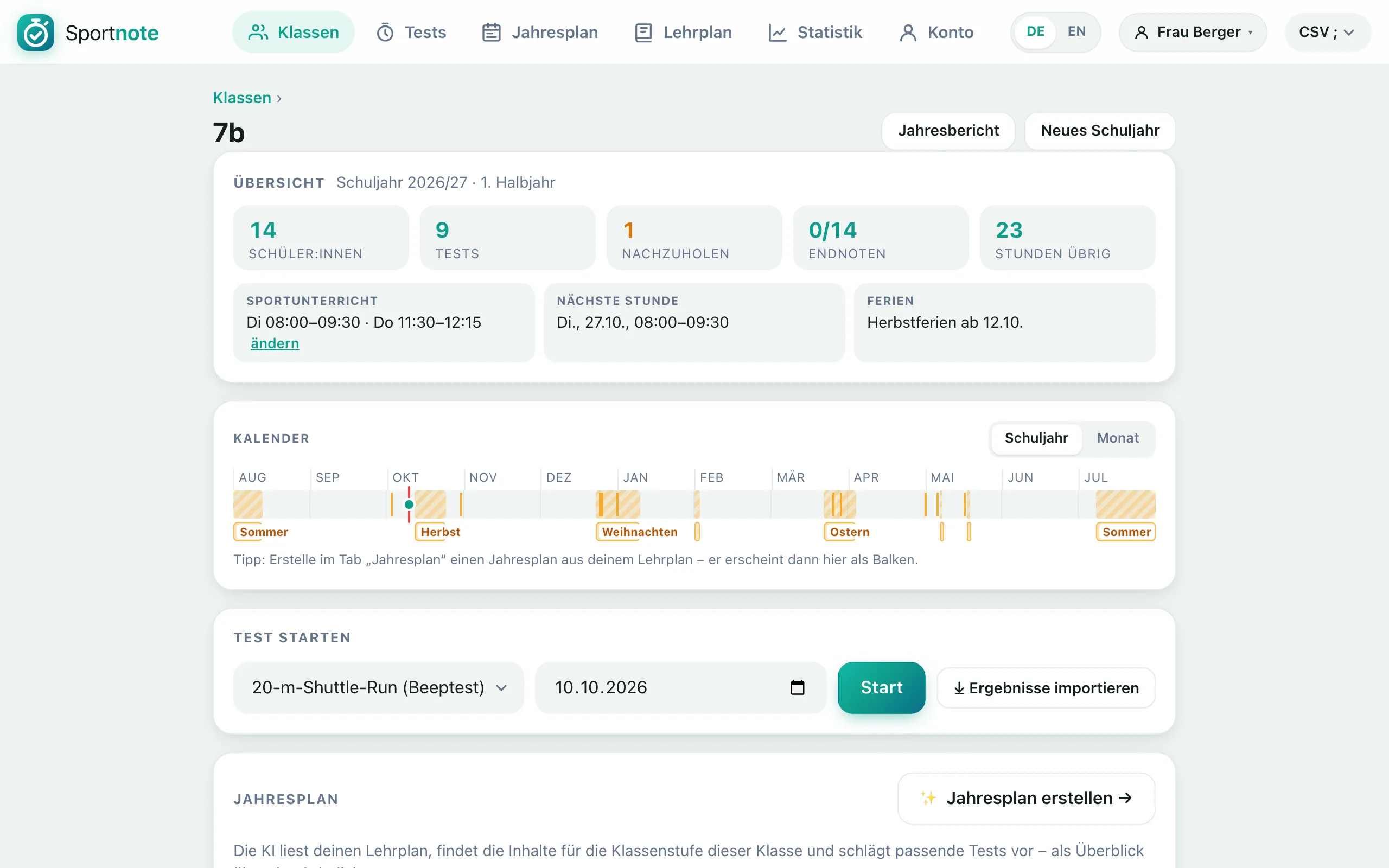Viewport: 1389px width, 868px height.
Task: Click the Weihnachten holiday label
Action: [639, 532]
